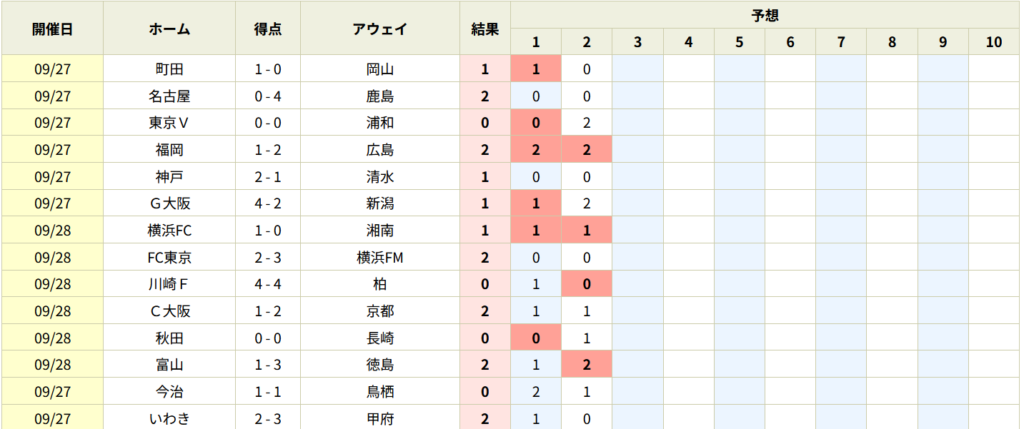Click the 結果 column header
Viewport: 1024px width, 429px height.
click(485, 29)
